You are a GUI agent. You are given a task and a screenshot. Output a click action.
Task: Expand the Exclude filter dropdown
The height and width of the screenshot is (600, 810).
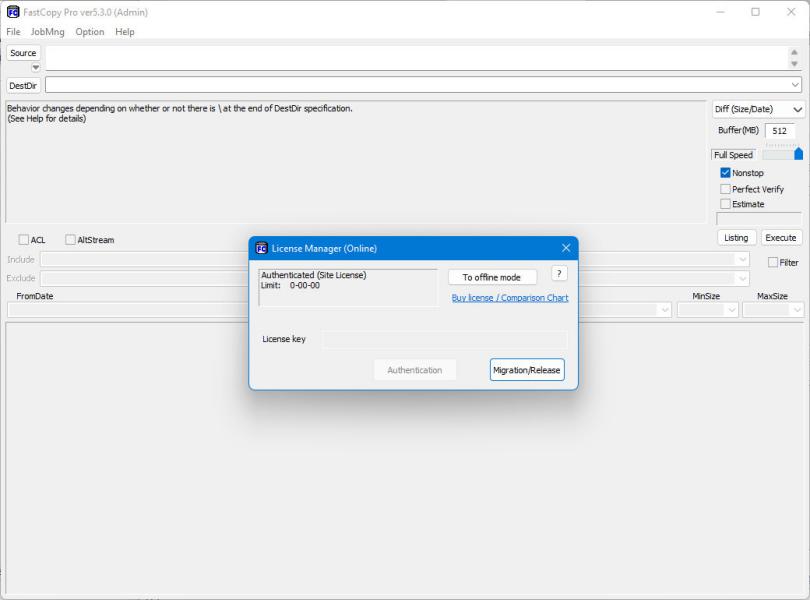coord(742,279)
